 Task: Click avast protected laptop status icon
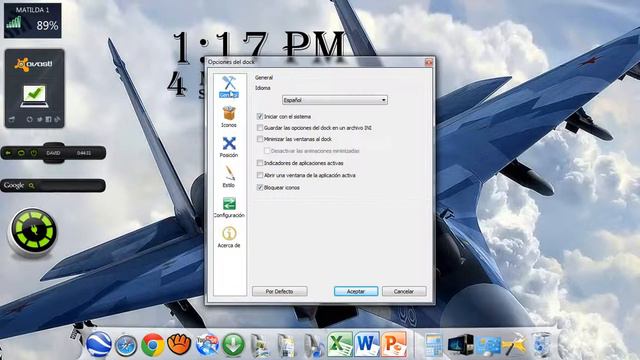34,97
